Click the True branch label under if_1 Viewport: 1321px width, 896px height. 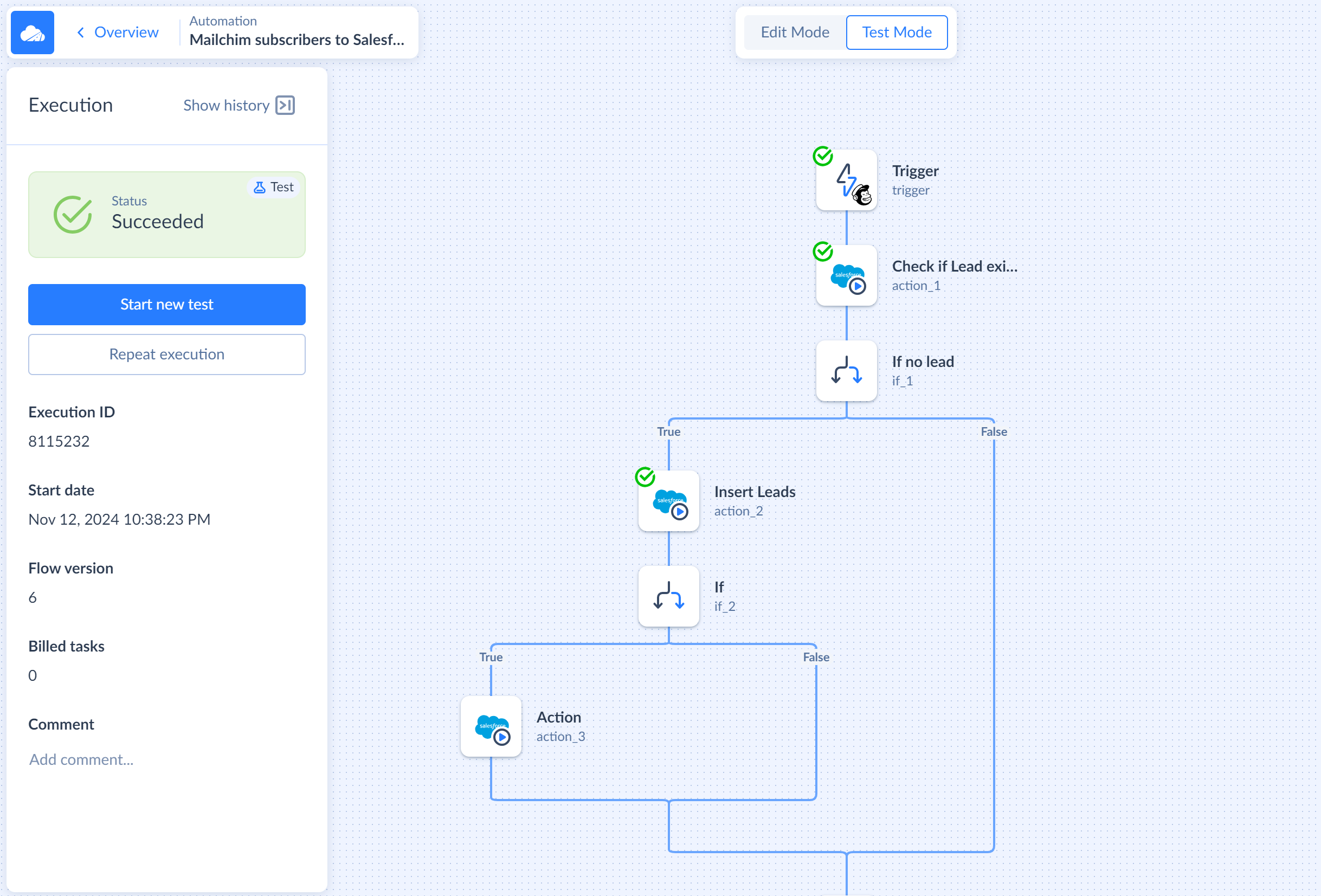(668, 431)
